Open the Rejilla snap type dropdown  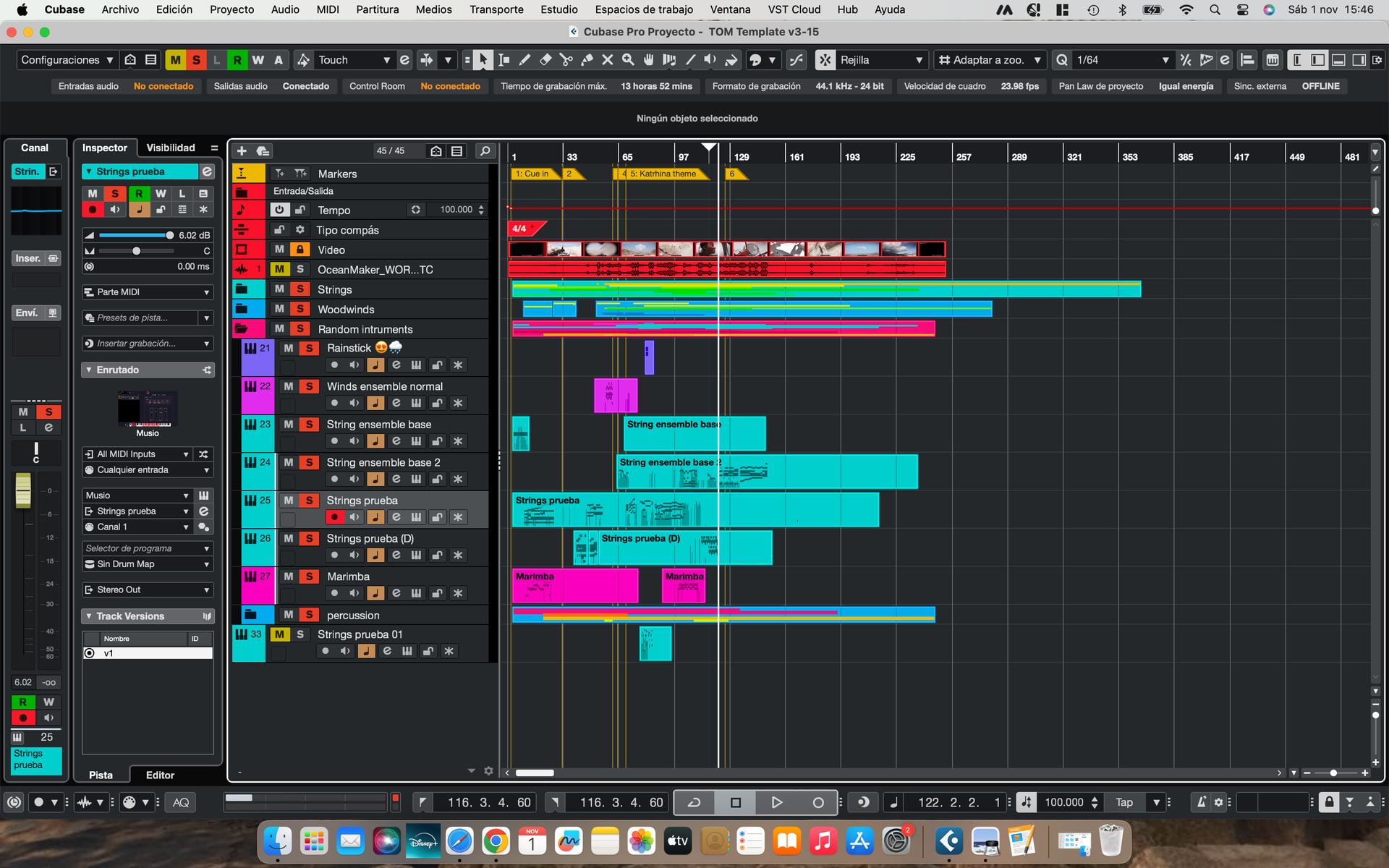pos(882,60)
